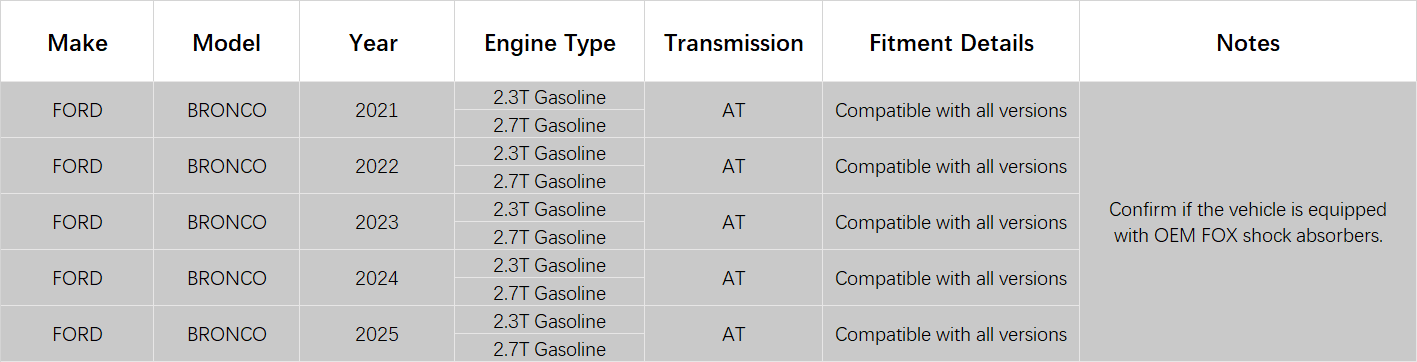Select Compatible with all versions for 2022
Screen dimensions: 1417x362
tap(951, 166)
